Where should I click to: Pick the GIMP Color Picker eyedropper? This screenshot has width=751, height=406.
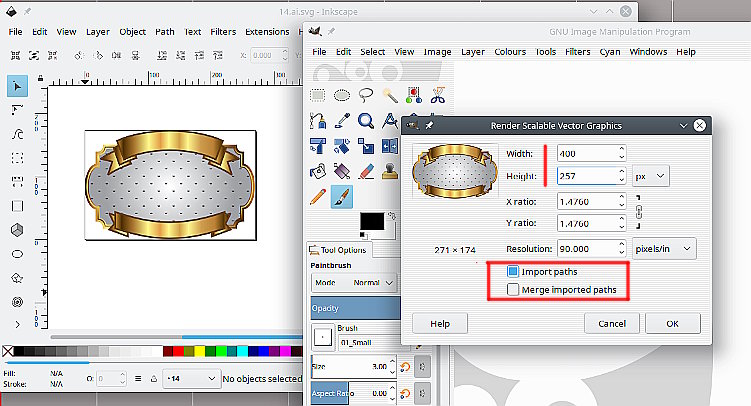point(341,120)
